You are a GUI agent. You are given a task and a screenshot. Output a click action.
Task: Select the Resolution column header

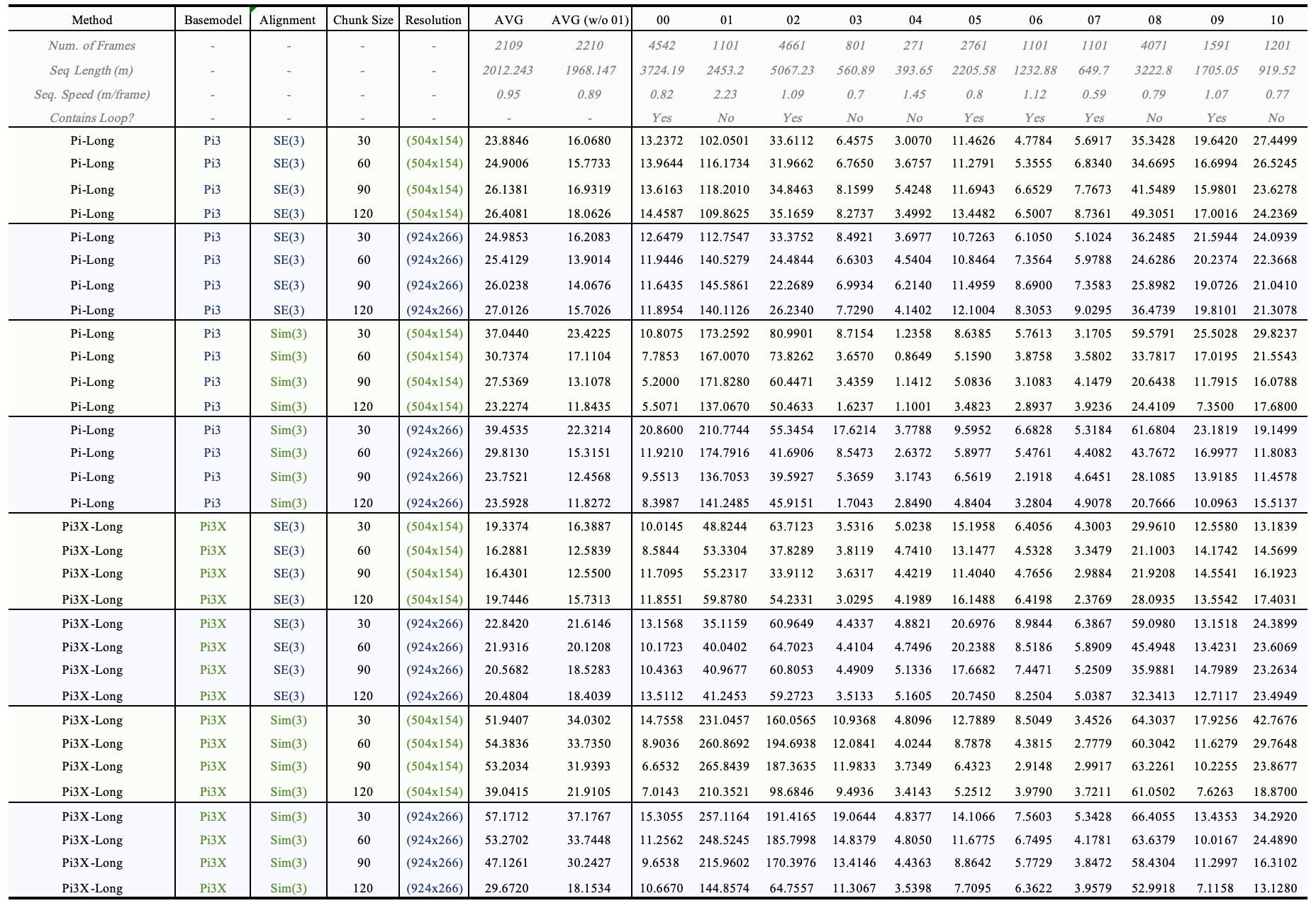point(433,20)
